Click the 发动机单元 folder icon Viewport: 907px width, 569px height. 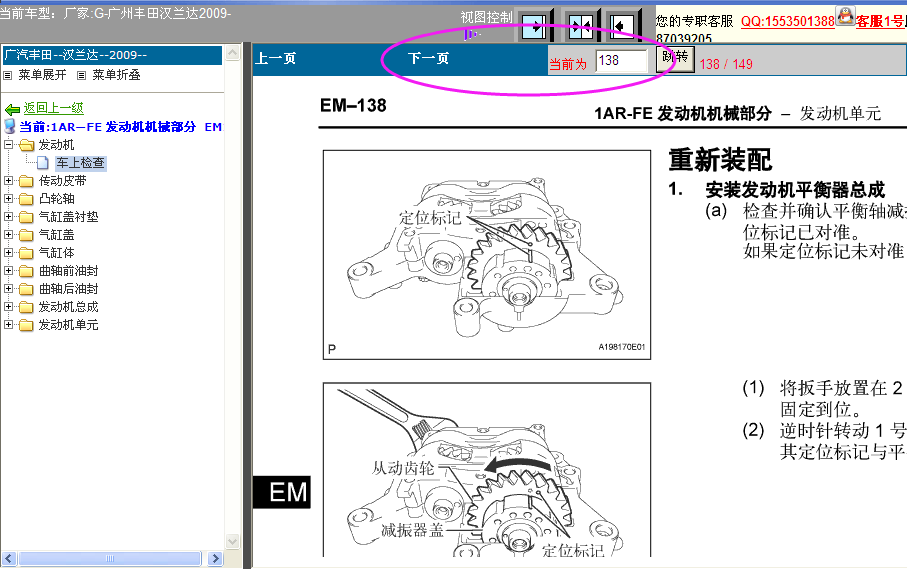point(26,325)
